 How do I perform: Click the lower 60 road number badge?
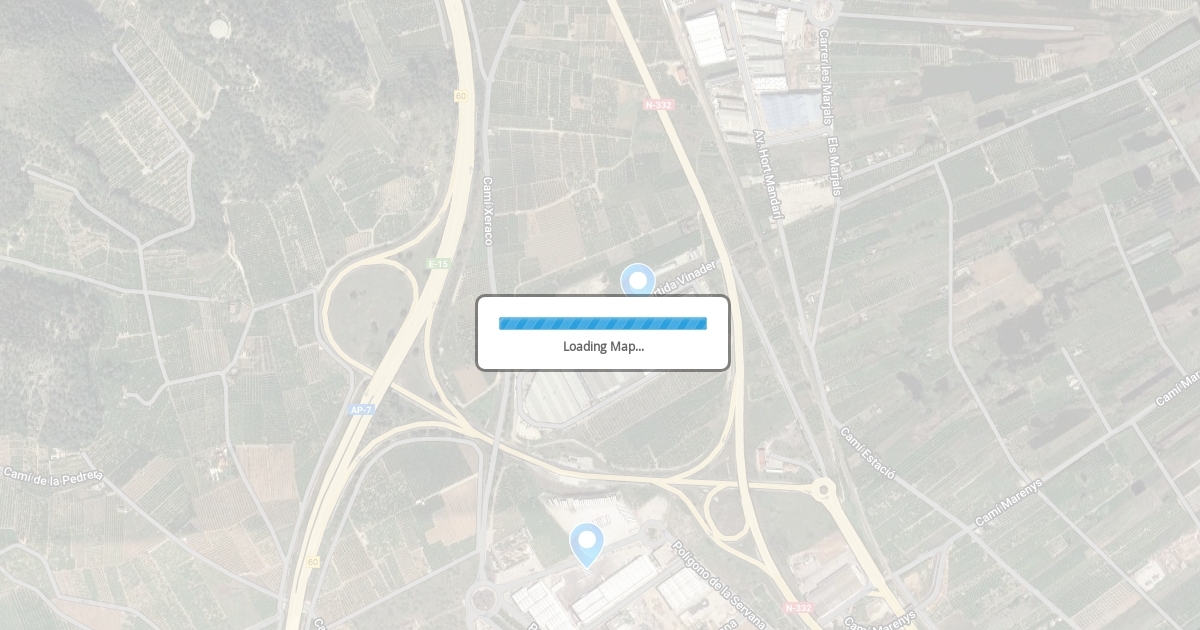pyautogui.click(x=313, y=562)
